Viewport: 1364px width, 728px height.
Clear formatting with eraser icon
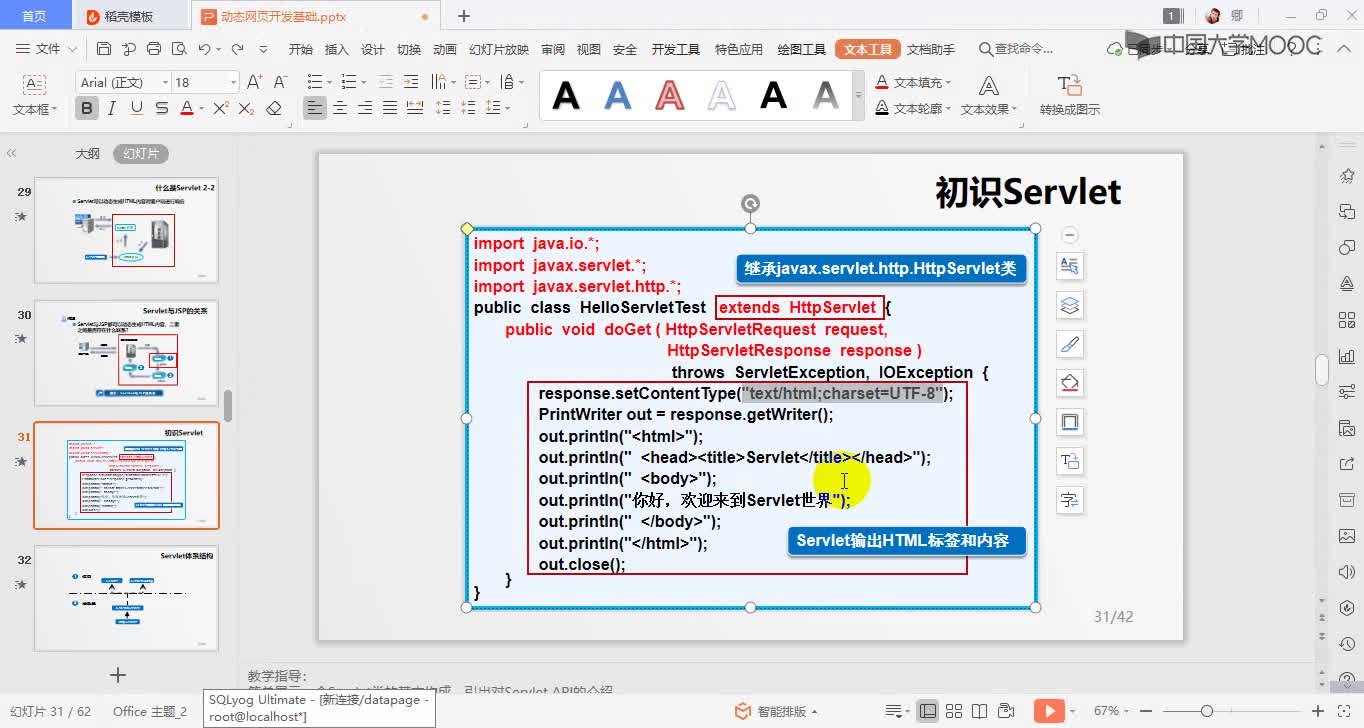point(274,108)
